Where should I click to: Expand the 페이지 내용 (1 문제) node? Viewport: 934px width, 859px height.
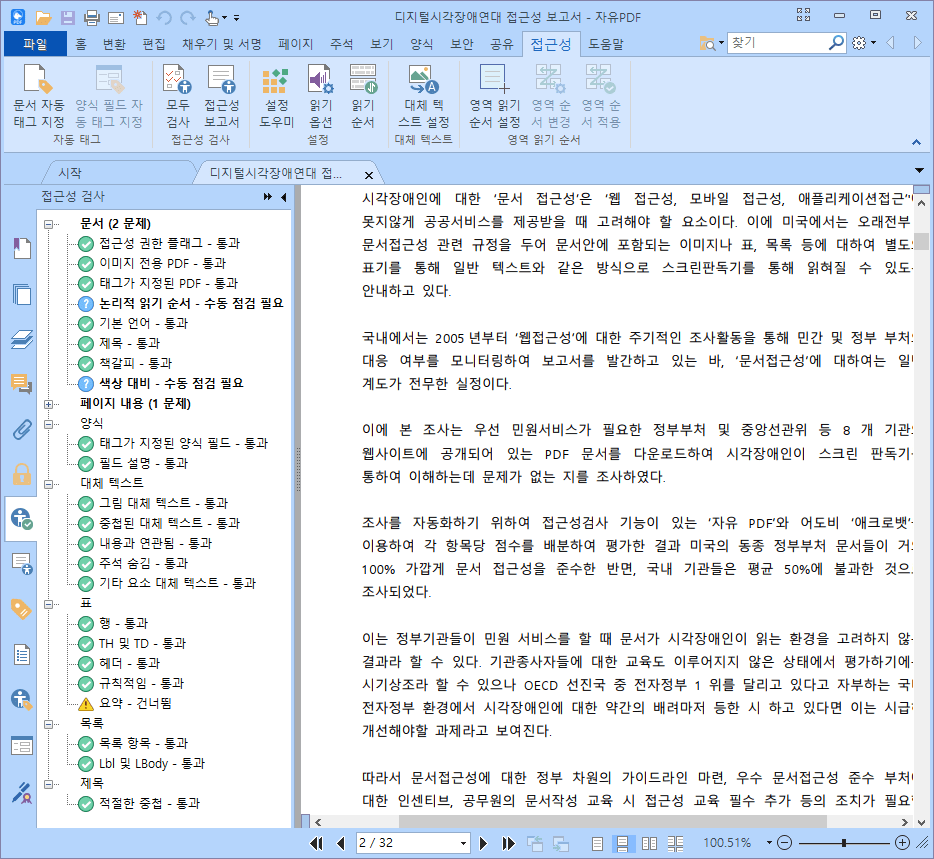tap(48, 404)
